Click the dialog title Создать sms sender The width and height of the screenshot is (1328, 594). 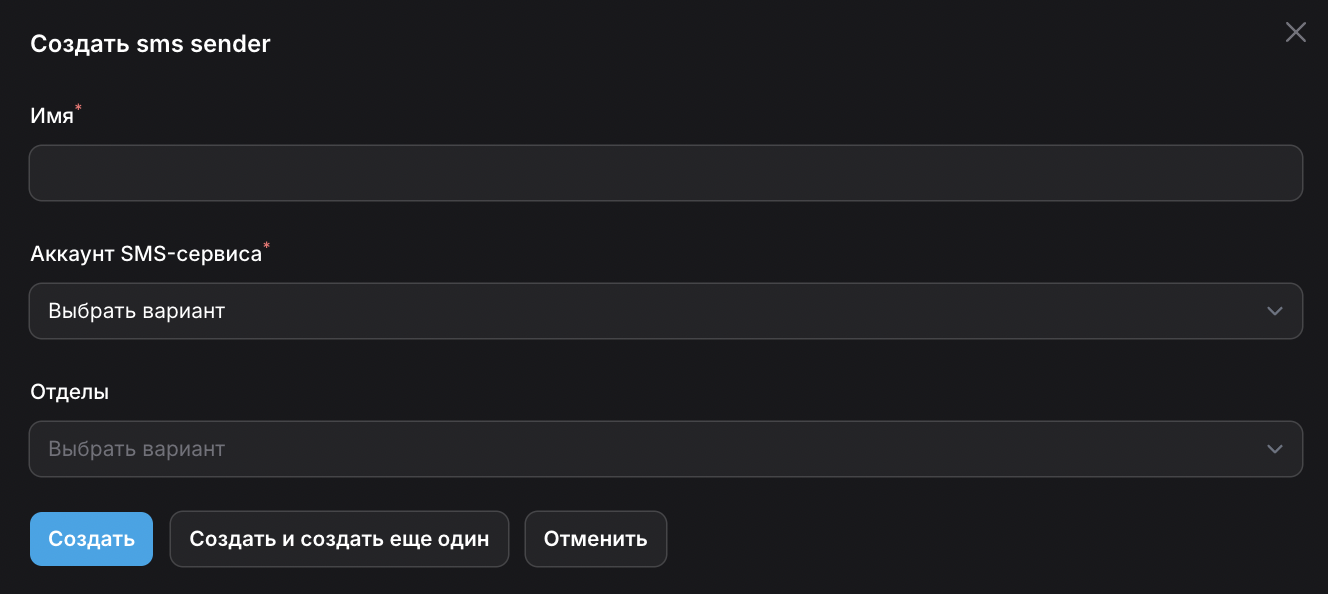[150, 44]
